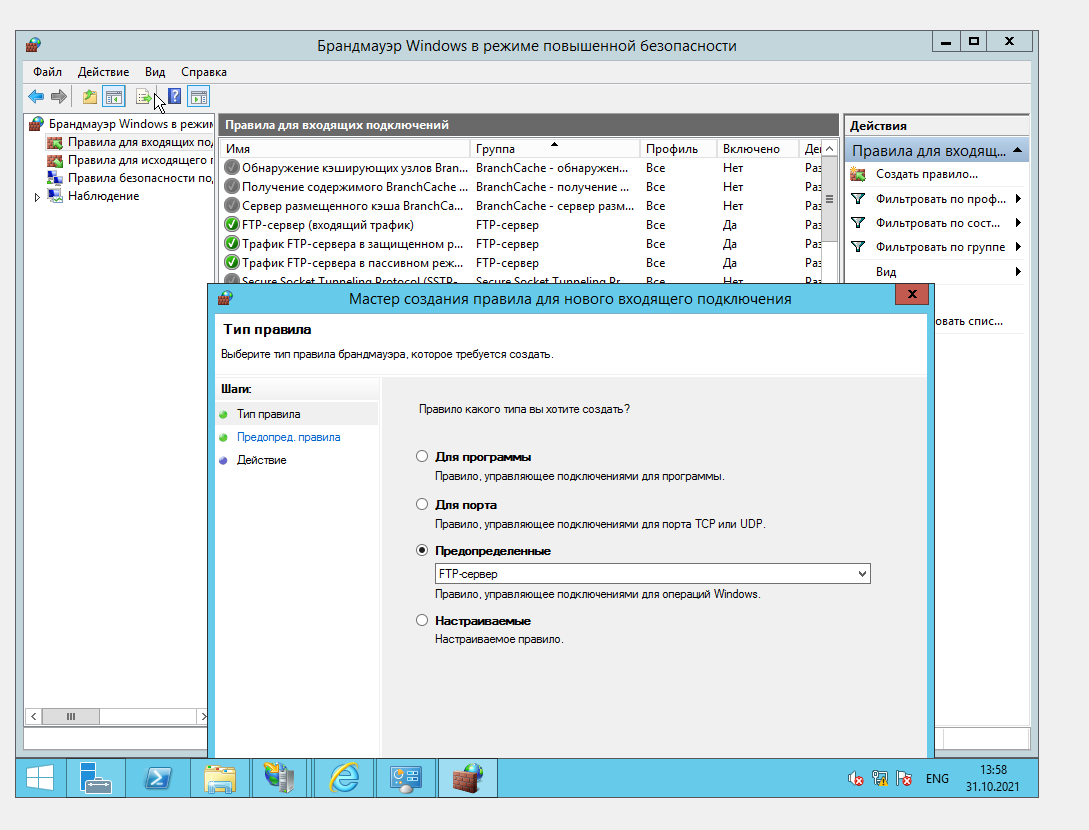Click the Action Center flag tray icon
Image resolution: width=1089 pixels, height=830 pixels.
click(904, 779)
